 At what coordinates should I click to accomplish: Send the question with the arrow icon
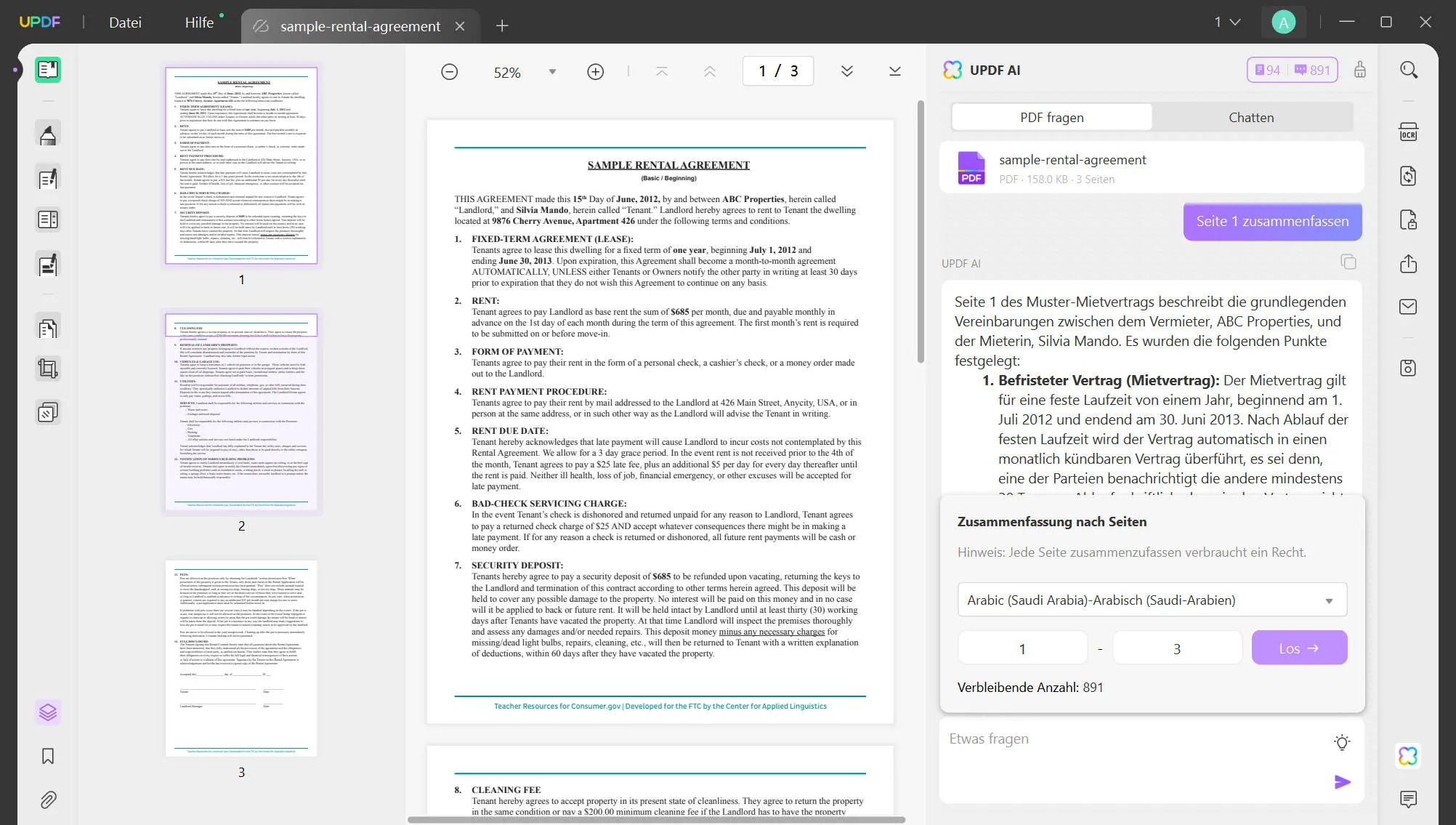1342,782
